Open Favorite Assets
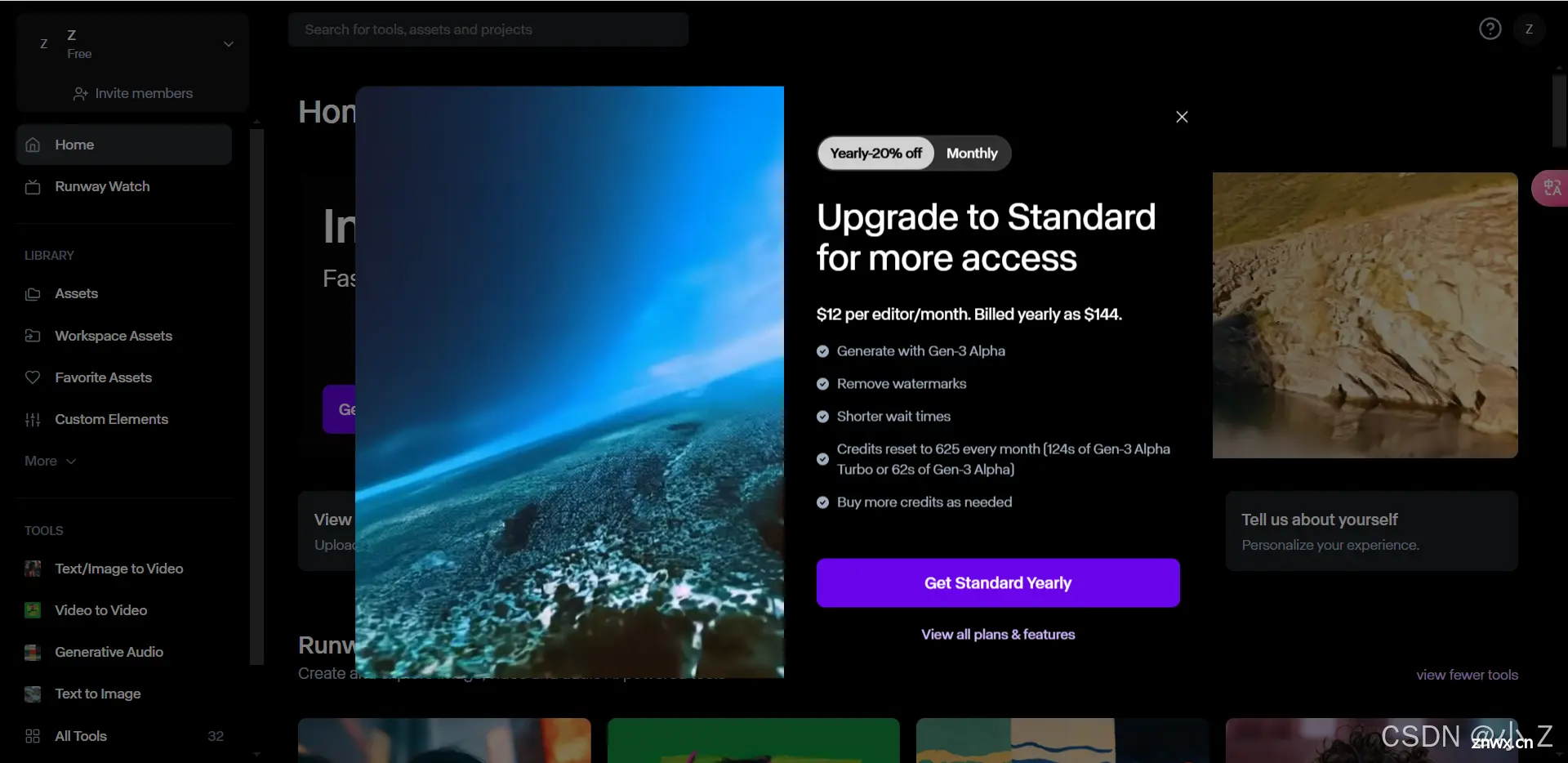This screenshot has width=1568, height=763. coord(124,377)
